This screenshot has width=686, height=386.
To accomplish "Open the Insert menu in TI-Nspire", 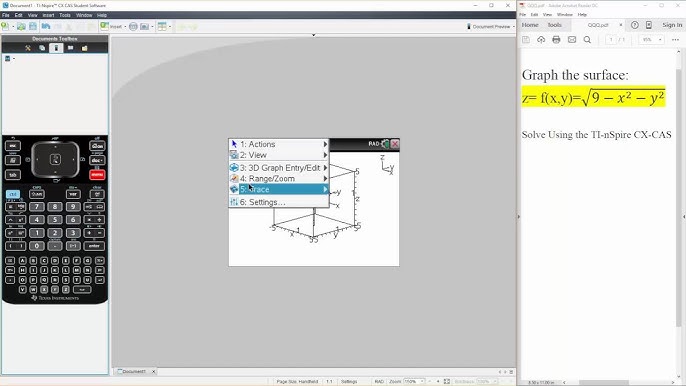I will tap(48, 15).
